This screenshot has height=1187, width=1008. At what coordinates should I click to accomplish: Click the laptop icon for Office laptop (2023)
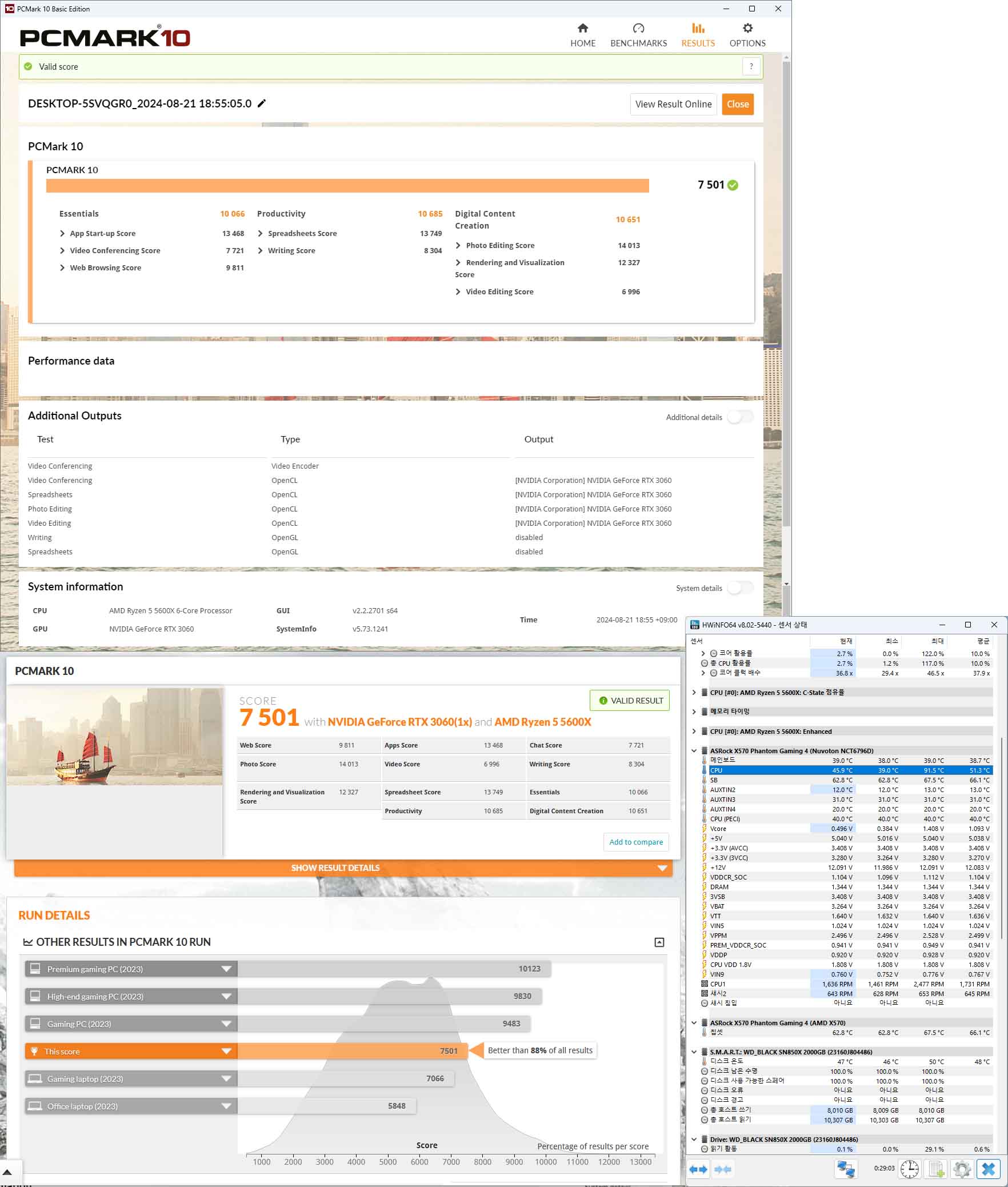pos(35,1106)
